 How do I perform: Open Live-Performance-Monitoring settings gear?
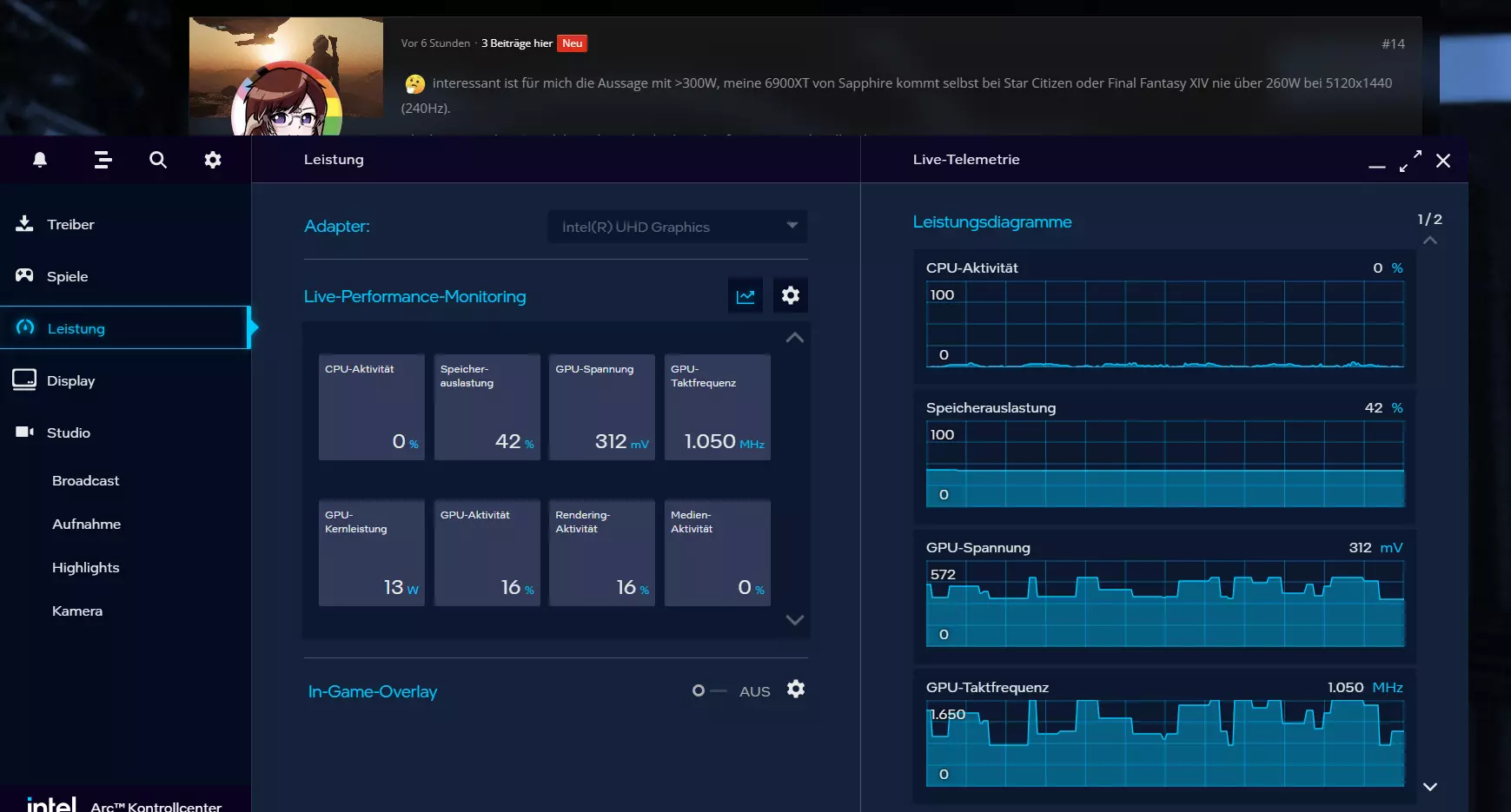click(791, 295)
